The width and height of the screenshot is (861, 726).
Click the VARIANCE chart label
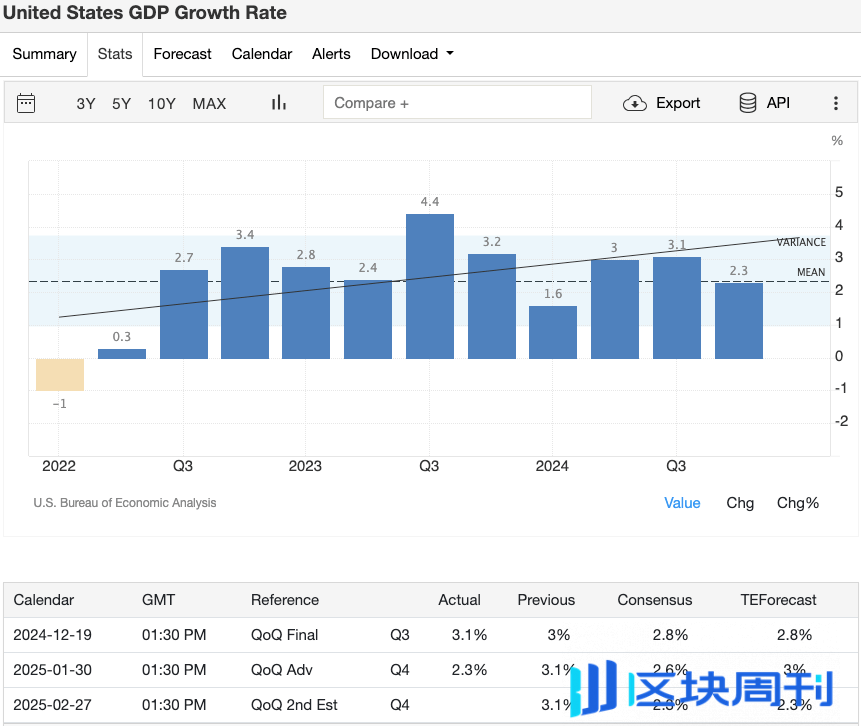pyautogui.click(x=801, y=242)
